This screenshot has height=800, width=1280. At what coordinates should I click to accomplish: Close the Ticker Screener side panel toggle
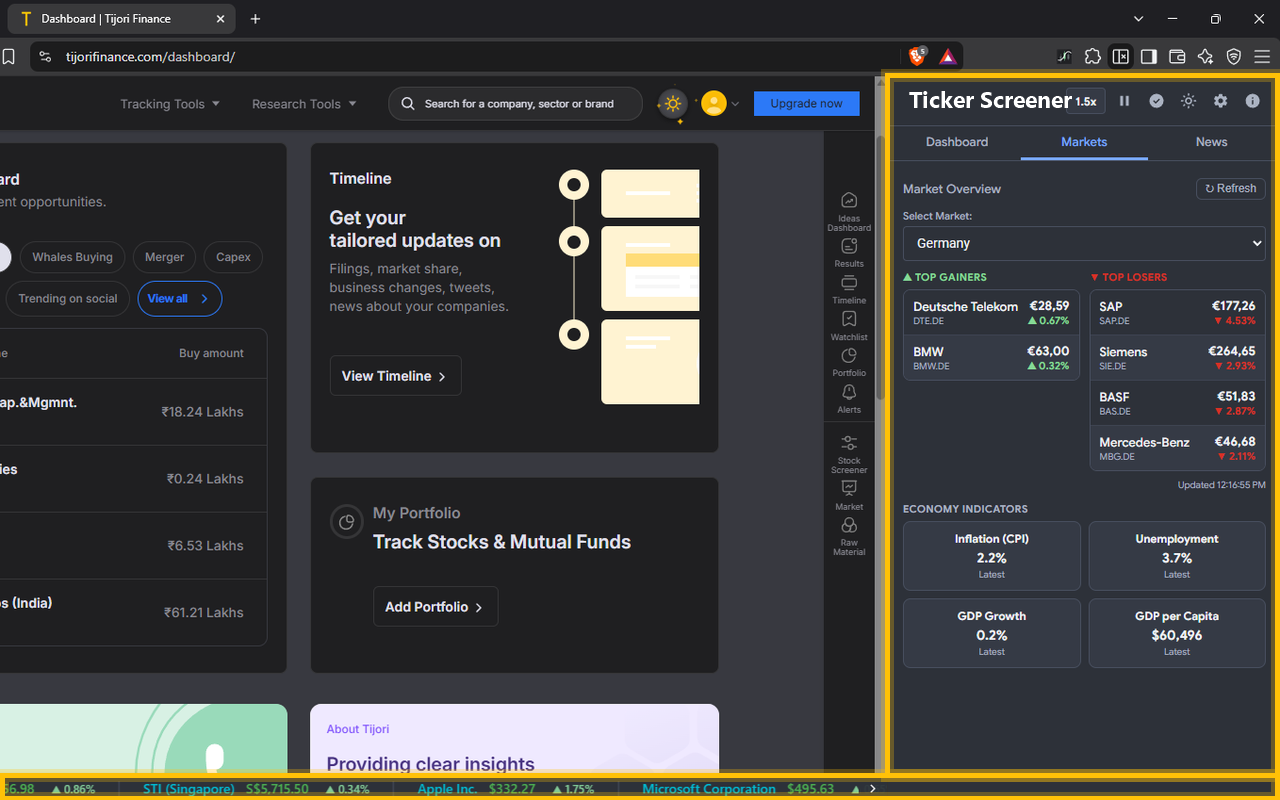pos(1121,57)
